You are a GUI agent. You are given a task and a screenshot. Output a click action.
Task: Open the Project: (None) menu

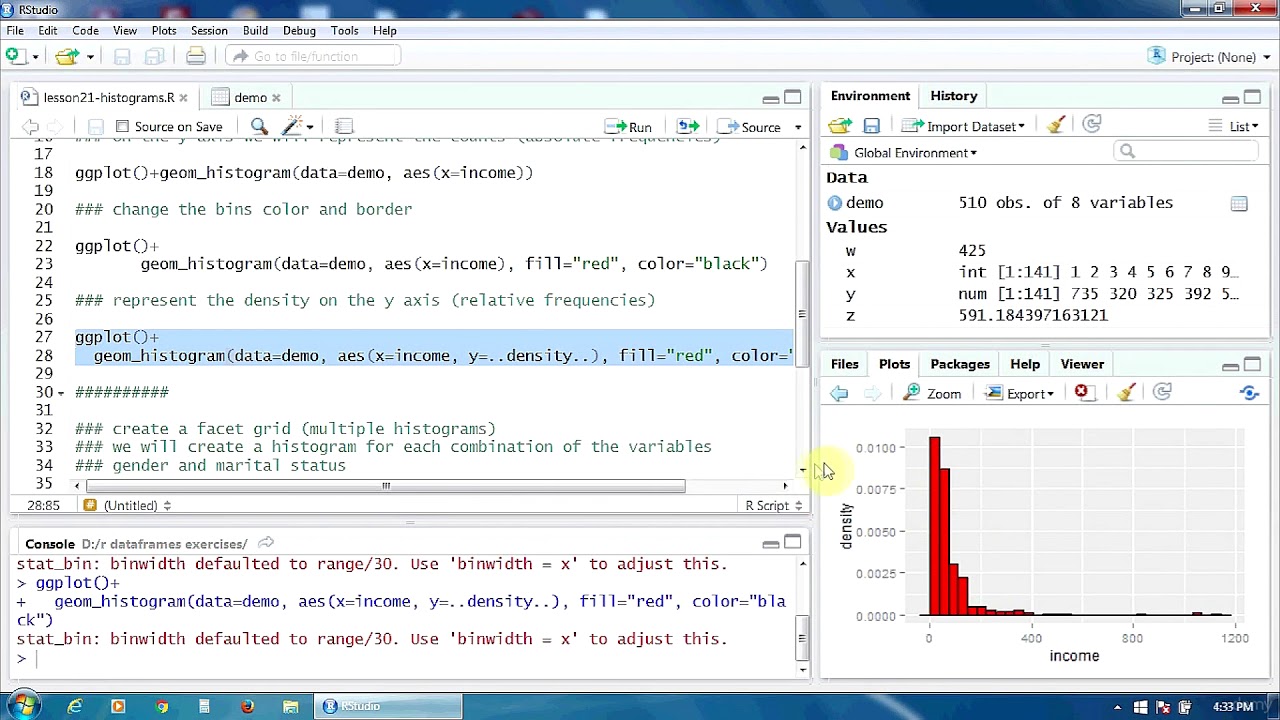[x=1209, y=57]
